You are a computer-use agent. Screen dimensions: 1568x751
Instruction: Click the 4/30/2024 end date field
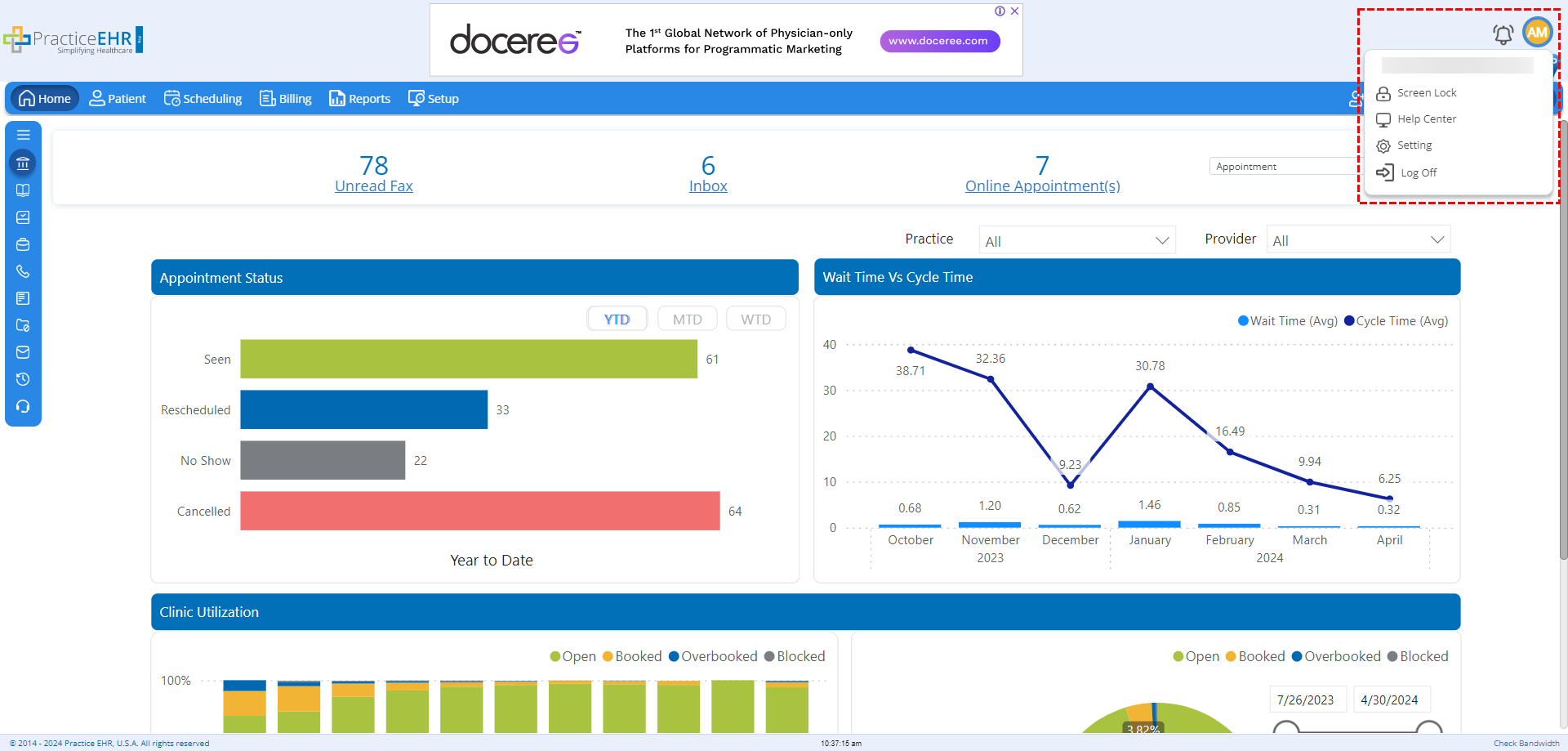[x=1391, y=700]
